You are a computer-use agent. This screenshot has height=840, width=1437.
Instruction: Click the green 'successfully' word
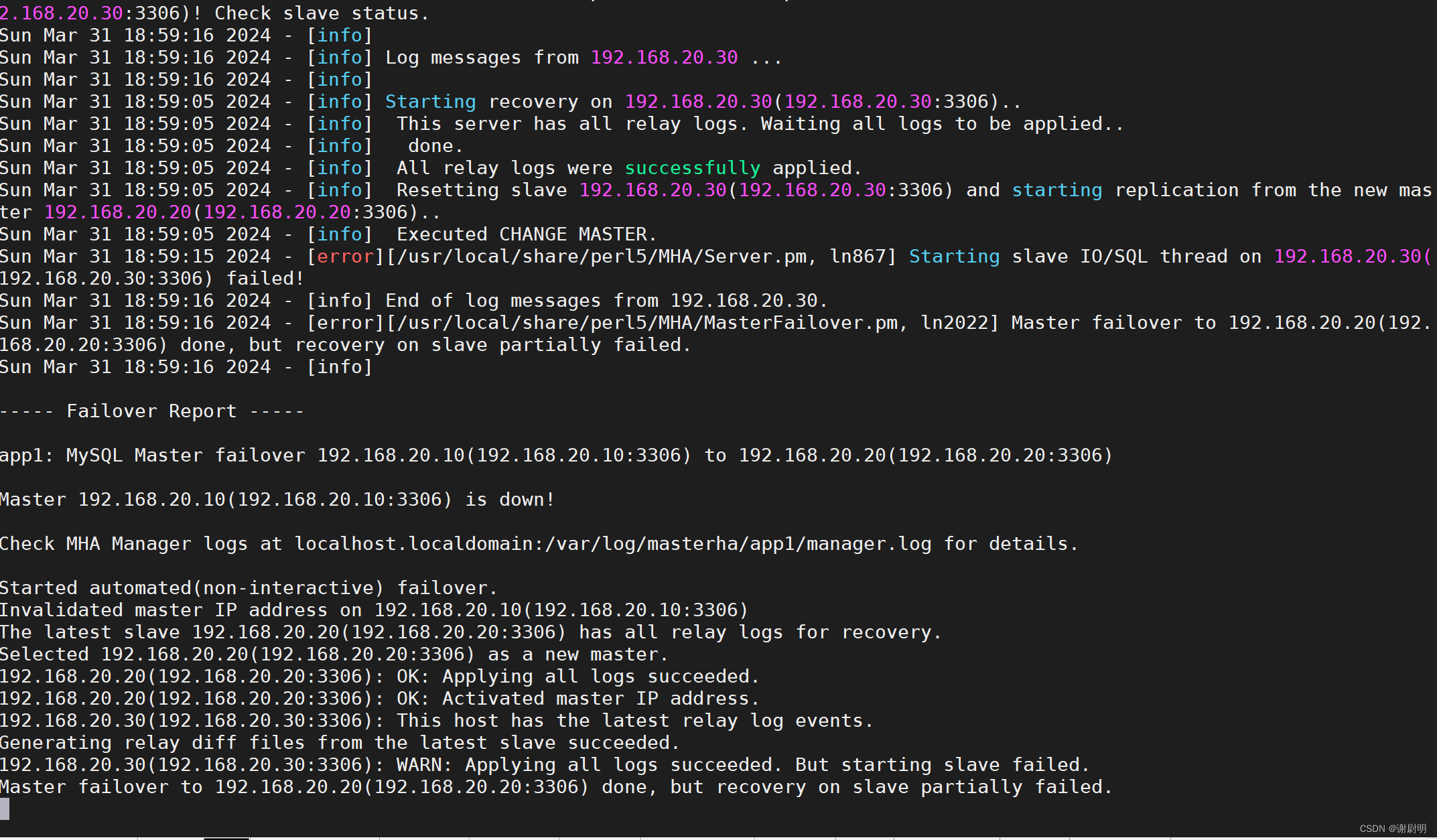click(692, 168)
